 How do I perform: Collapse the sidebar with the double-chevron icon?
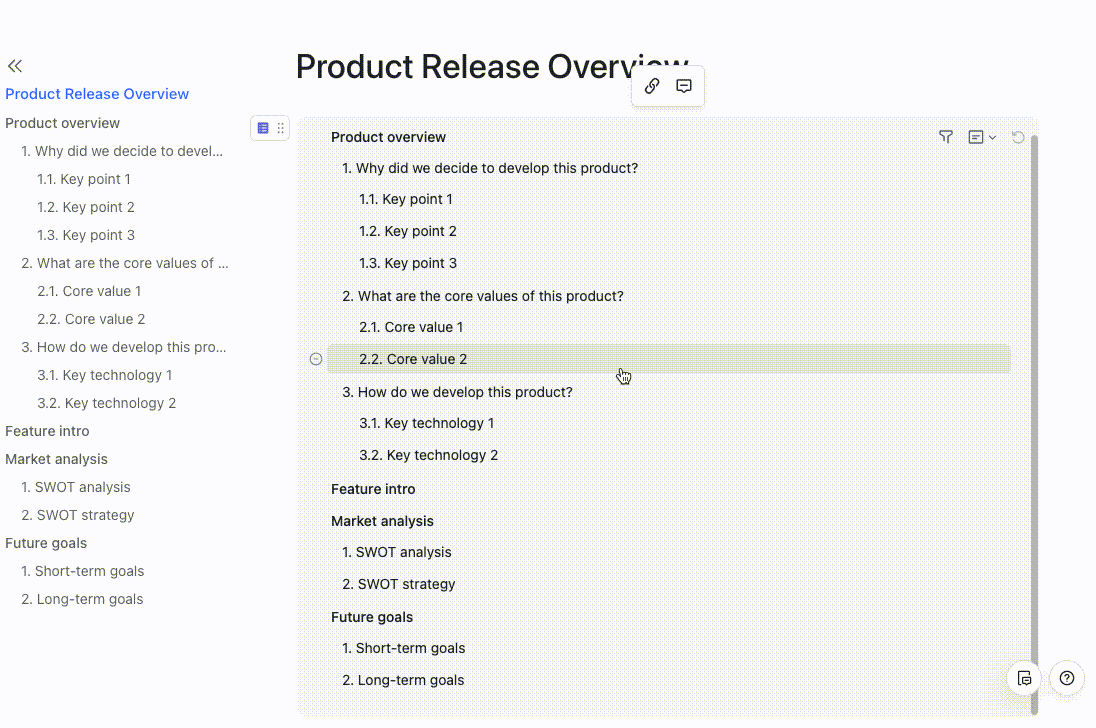(14, 66)
